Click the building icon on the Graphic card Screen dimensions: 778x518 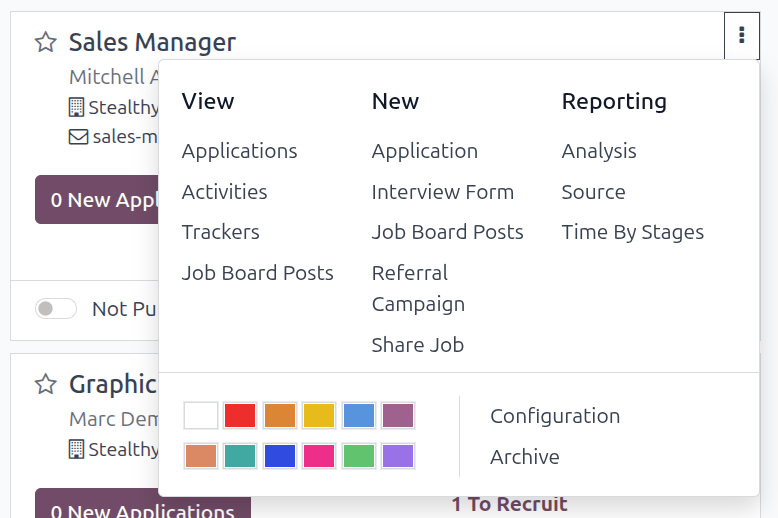76,449
